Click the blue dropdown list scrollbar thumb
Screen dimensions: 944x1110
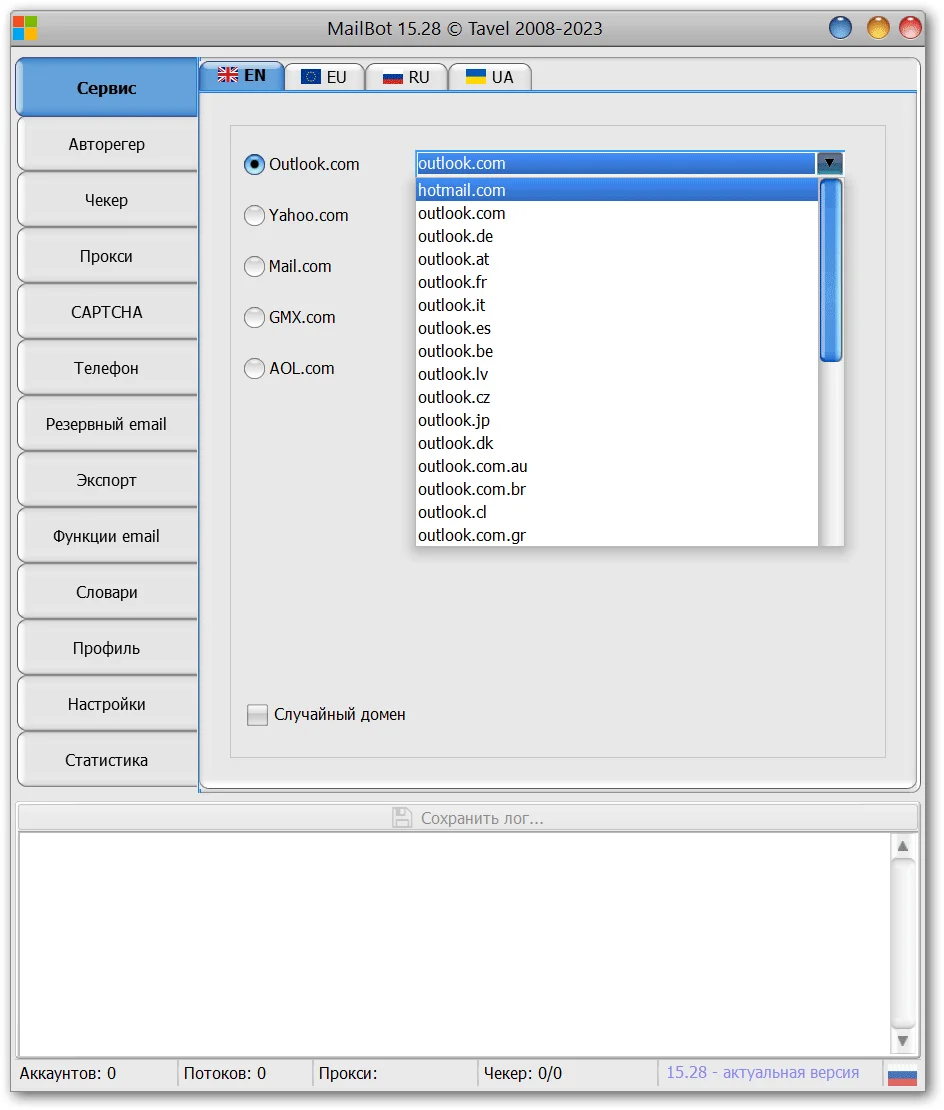pyautogui.click(x=831, y=270)
